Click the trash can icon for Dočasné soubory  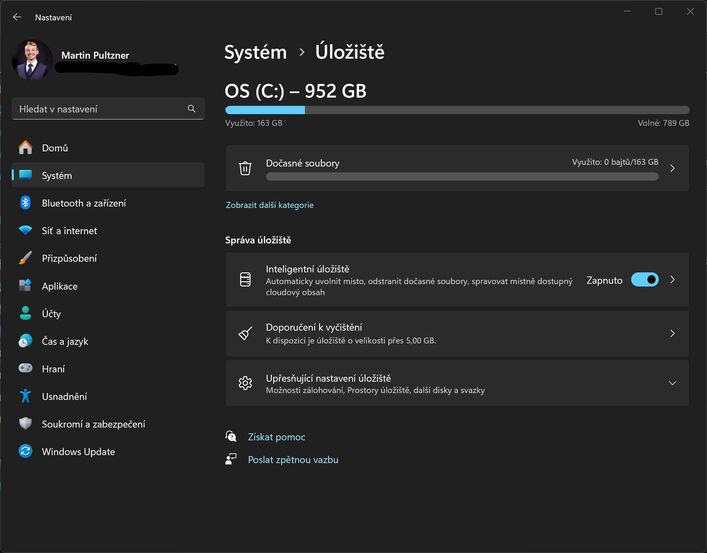(245, 168)
